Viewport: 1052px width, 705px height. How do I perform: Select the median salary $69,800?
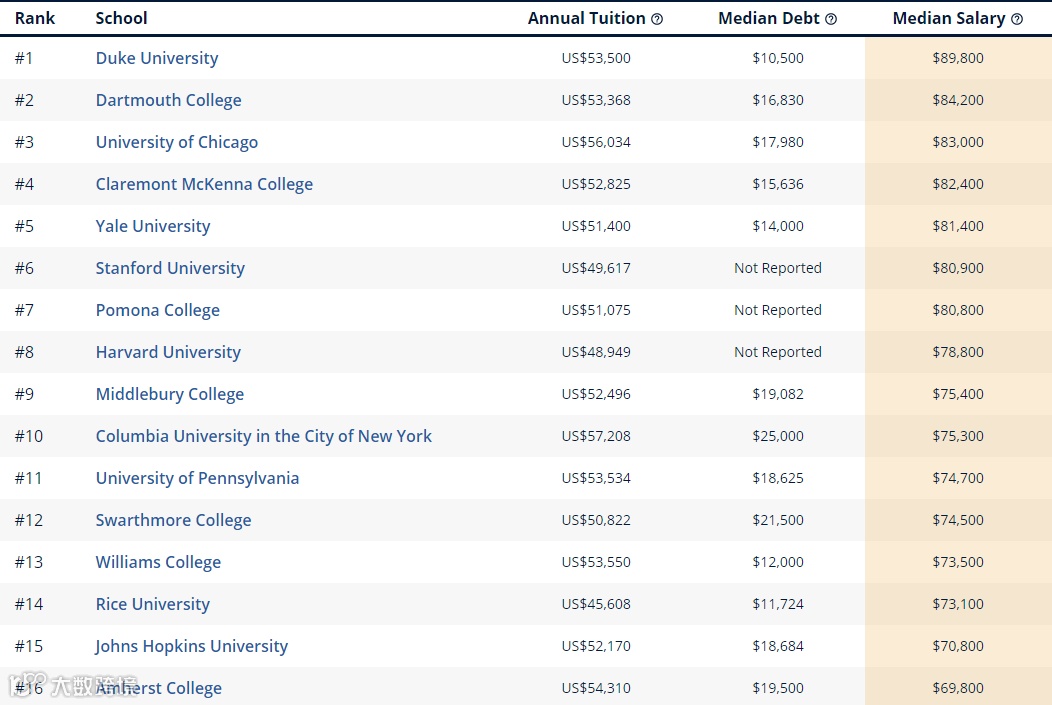958,688
